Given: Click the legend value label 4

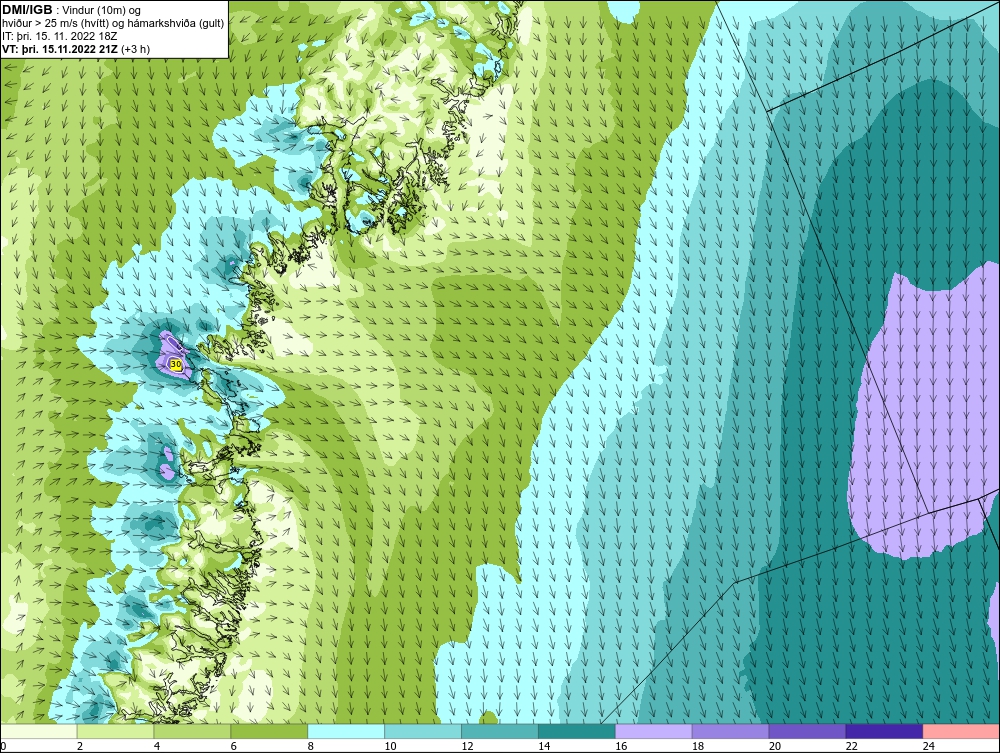Looking at the screenshot, I should [x=157, y=746].
